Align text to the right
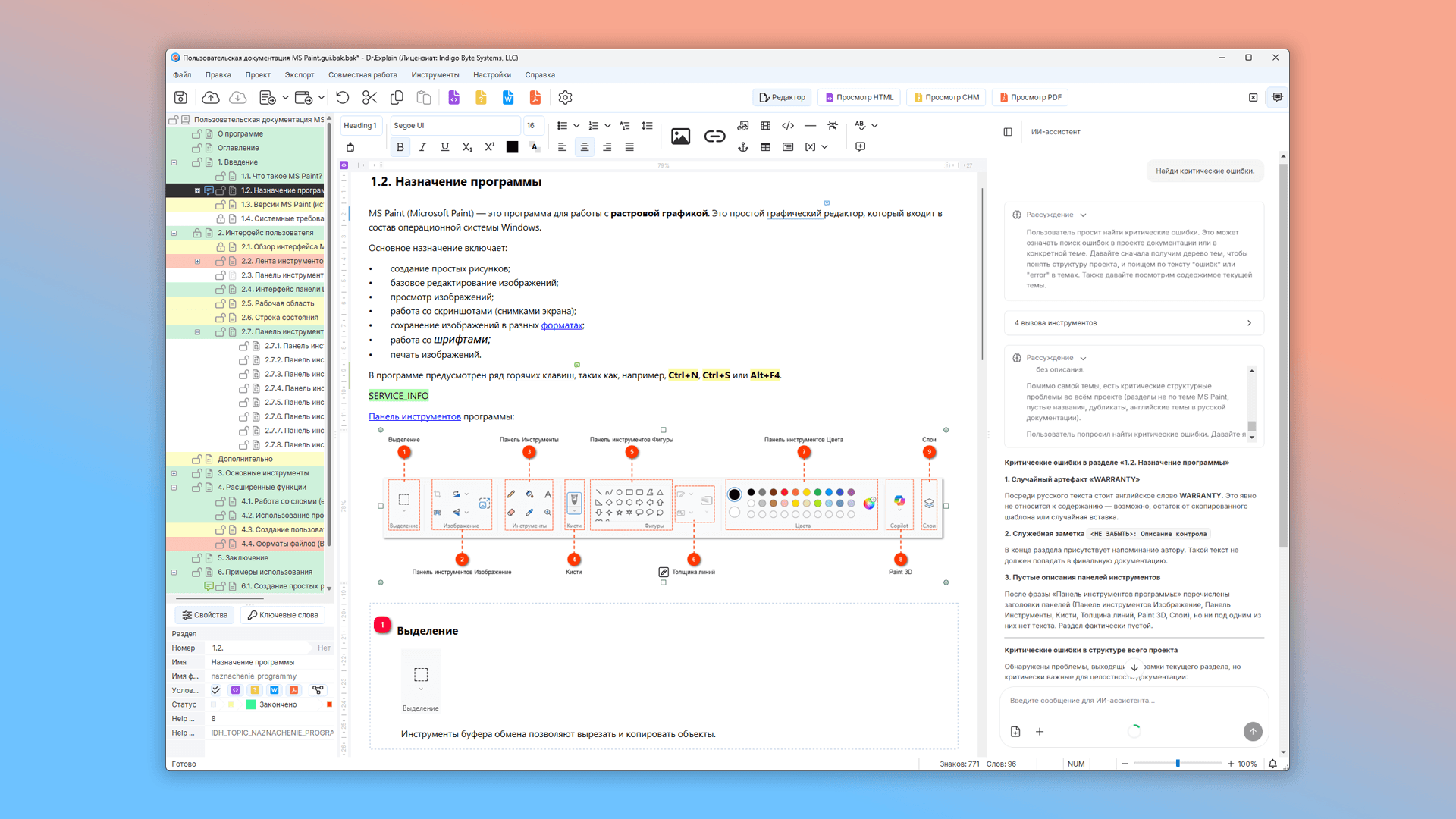Viewport: 1456px width, 819px height. pos(607,147)
